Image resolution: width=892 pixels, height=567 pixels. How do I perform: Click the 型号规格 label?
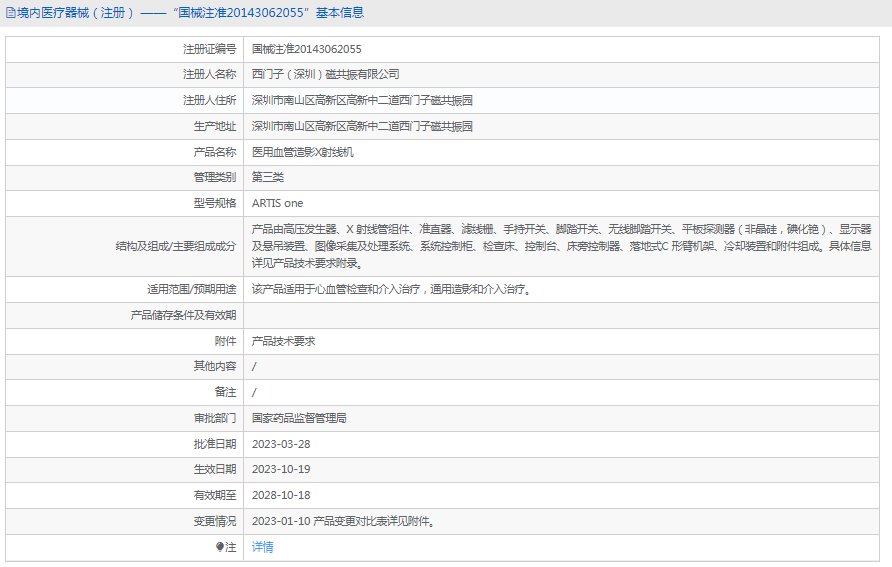214,203
